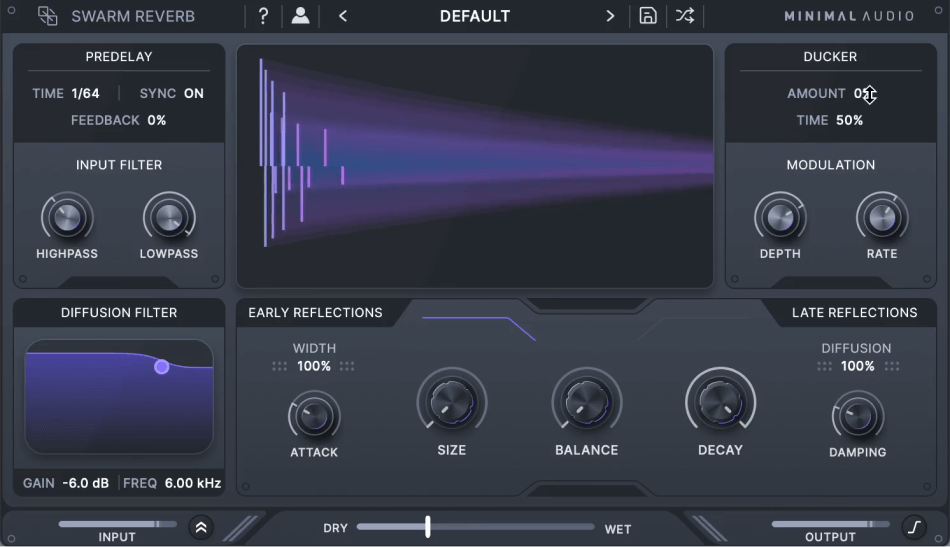Click the dots right of DIFFUSION value
This screenshot has width=950, height=547.
click(892, 366)
